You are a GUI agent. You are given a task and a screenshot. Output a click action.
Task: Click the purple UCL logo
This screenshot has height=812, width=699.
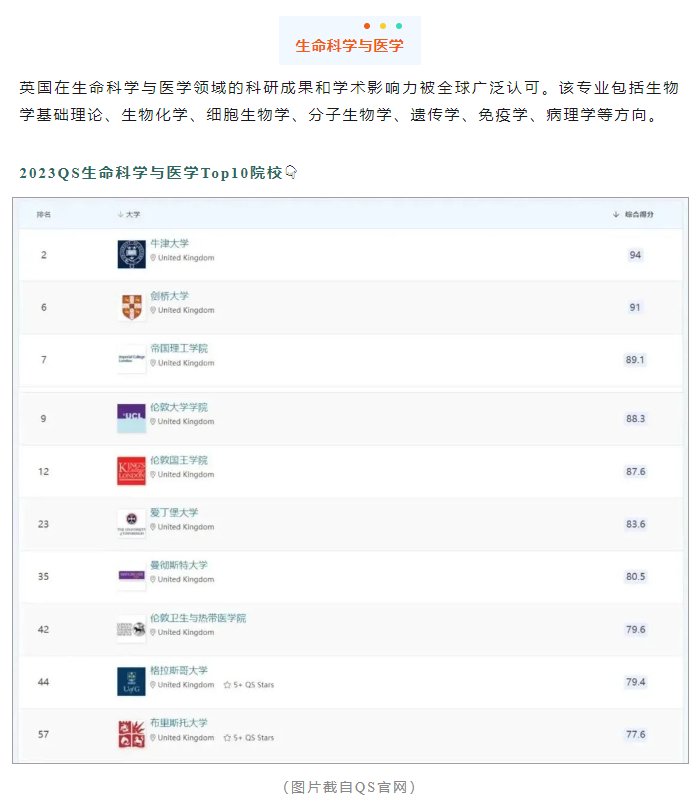132,418
